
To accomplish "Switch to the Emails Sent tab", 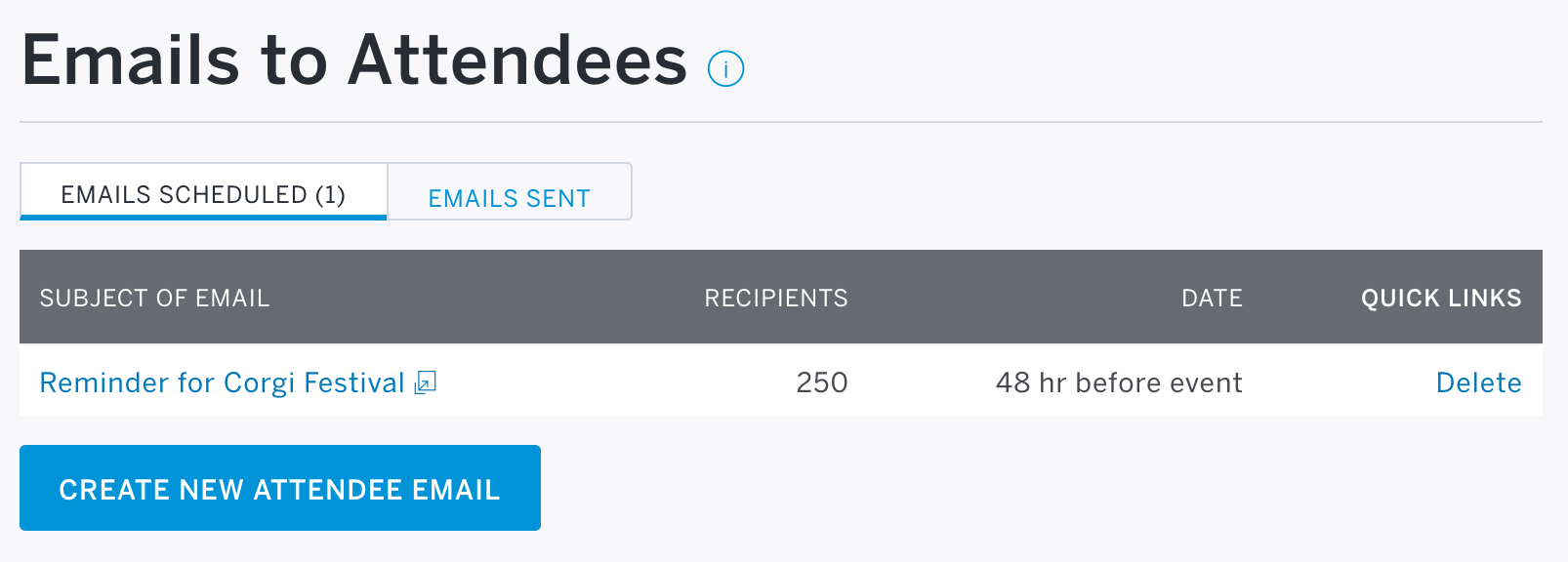I will (x=510, y=192).
